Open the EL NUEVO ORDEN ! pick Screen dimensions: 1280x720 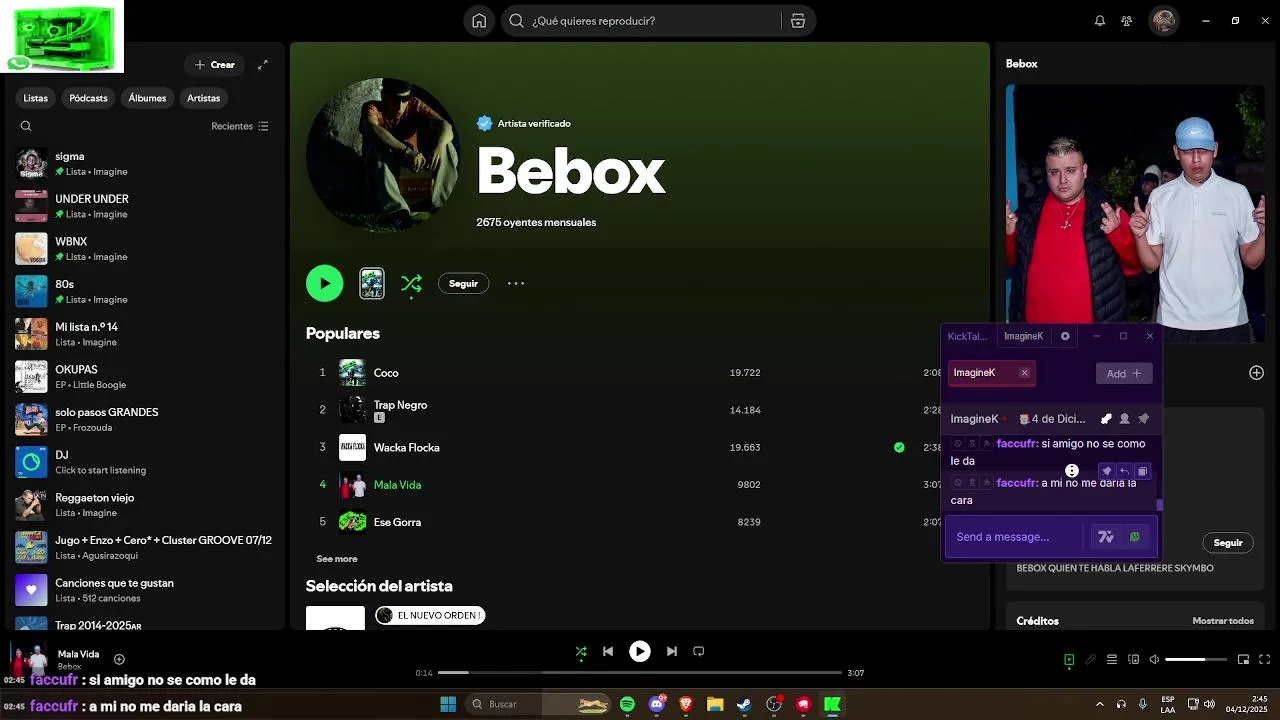pyautogui.click(x=430, y=615)
